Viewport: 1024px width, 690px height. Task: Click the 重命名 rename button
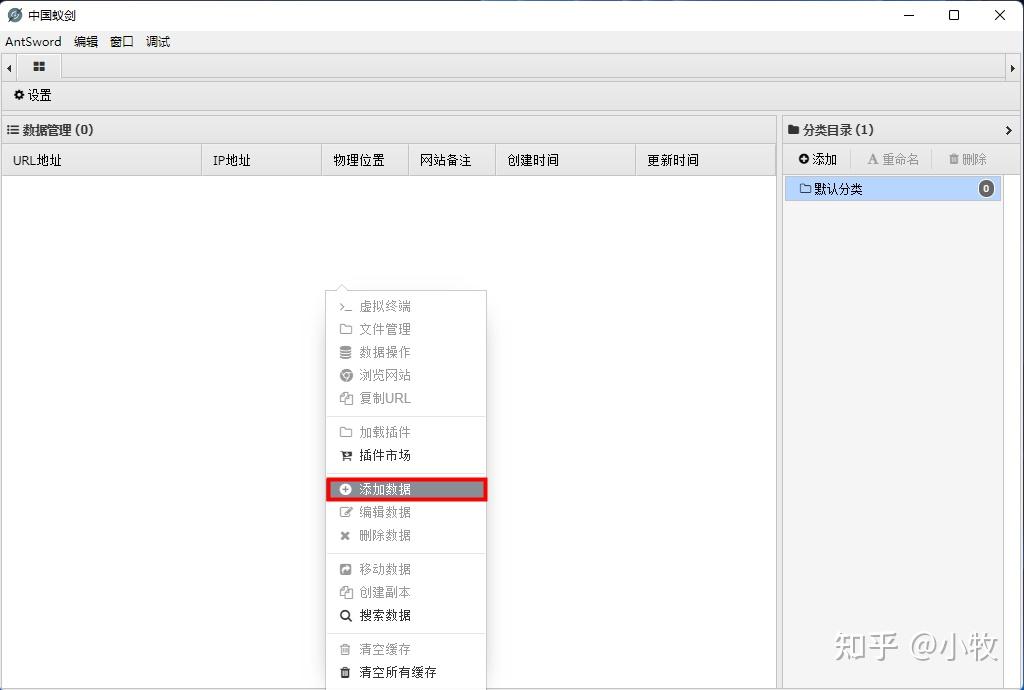(893, 158)
